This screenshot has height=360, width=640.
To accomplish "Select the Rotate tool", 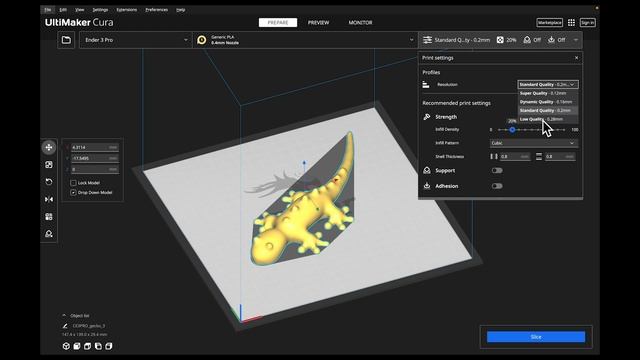I will coord(49,182).
